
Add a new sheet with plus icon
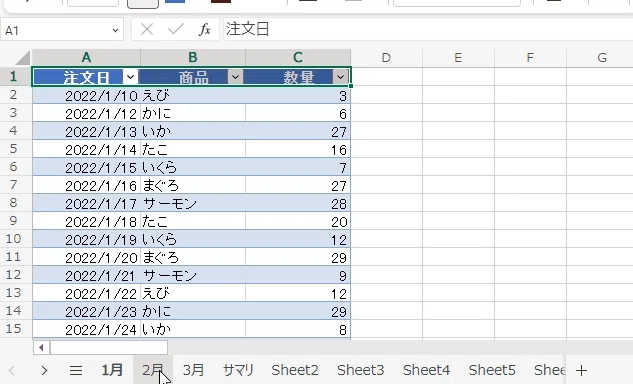tap(581, 370)
